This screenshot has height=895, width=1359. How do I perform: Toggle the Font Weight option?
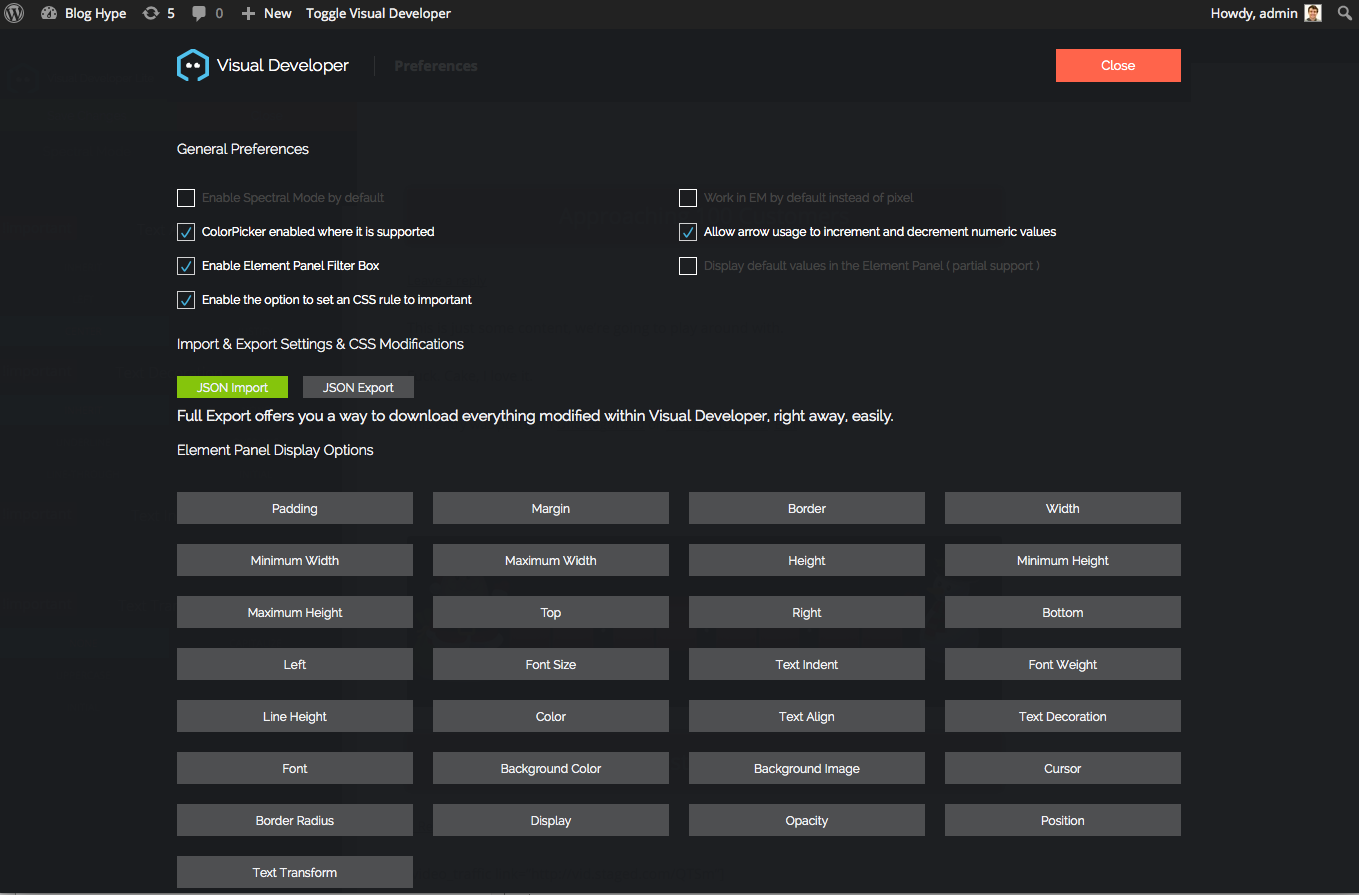(1063, 664)
